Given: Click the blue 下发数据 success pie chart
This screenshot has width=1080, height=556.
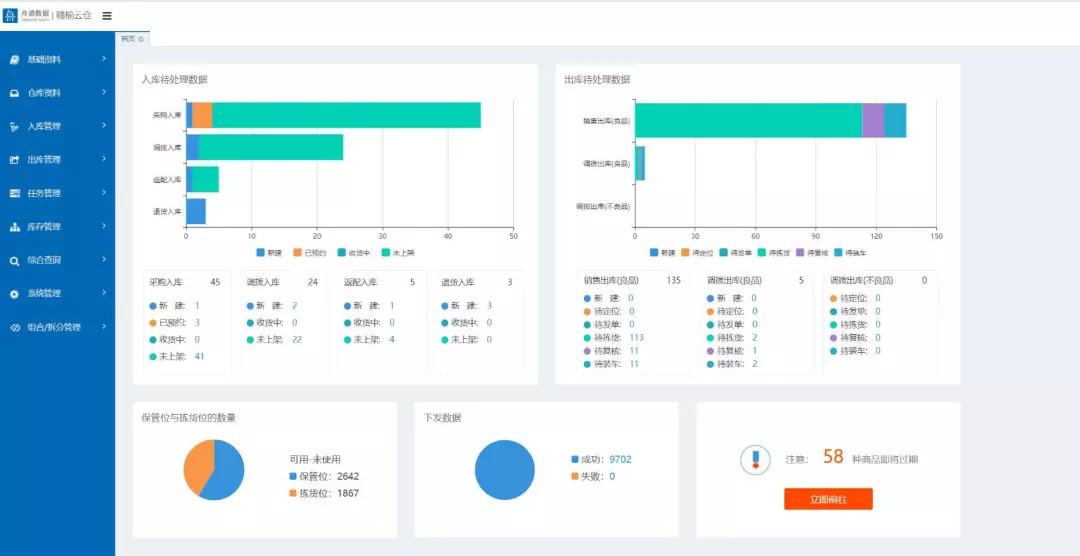Looking at the screenshot, I should pos(504,470).
